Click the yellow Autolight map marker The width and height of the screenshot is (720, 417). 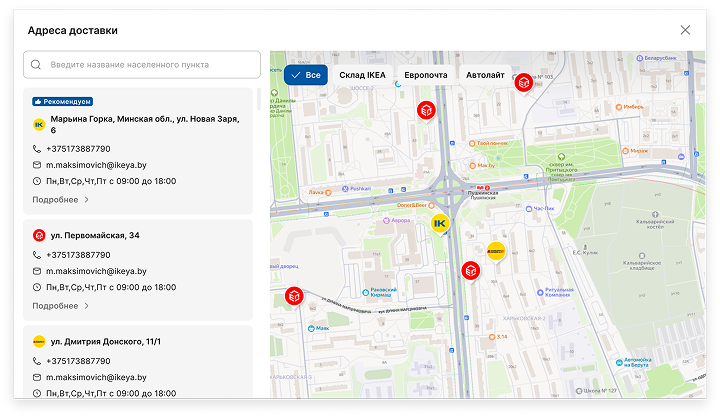tap(496, 252)
